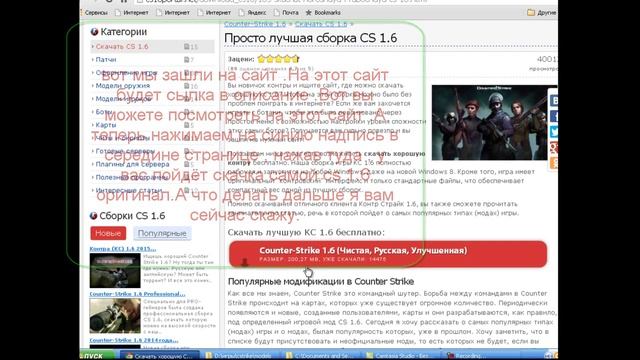Open the Интересные статьи category
Screen dimensions: 640x360
click(129, 190)
